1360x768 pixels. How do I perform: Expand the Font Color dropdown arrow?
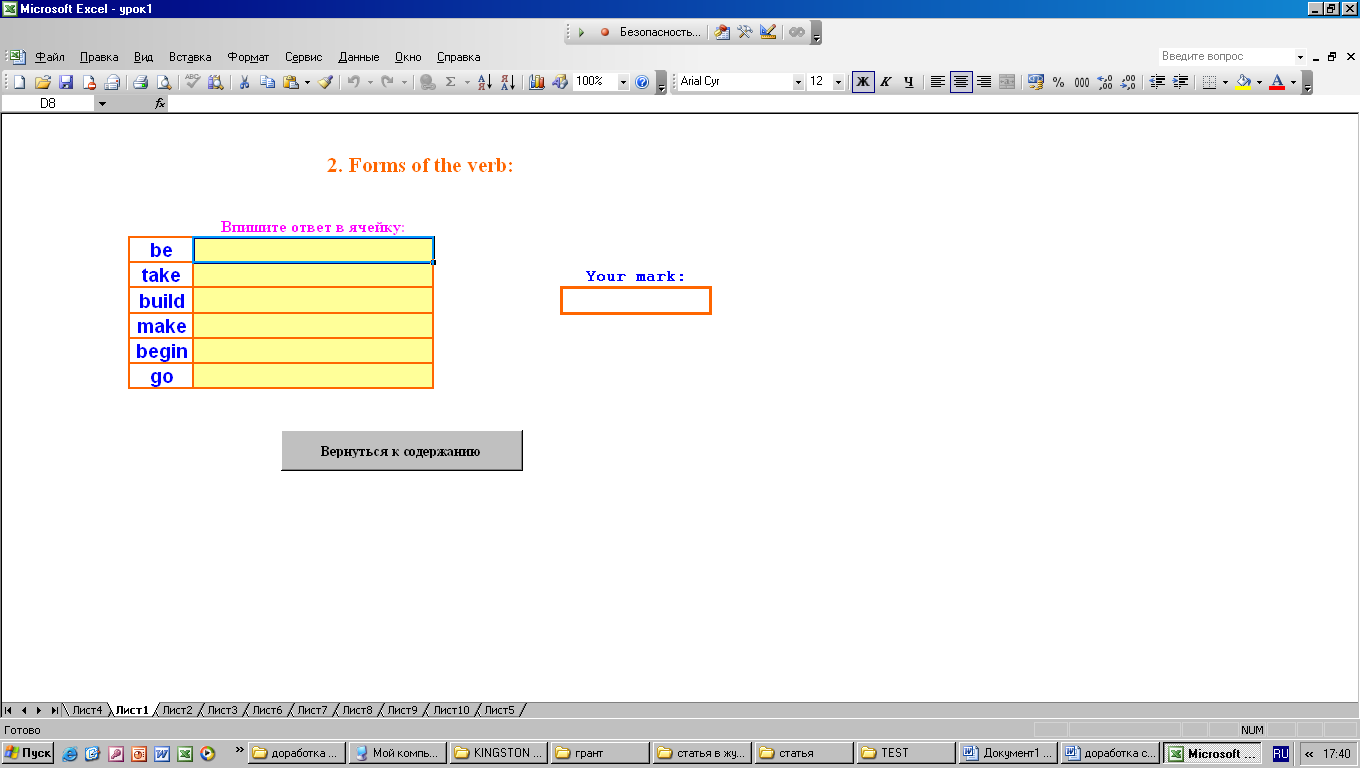(1293, 82)
